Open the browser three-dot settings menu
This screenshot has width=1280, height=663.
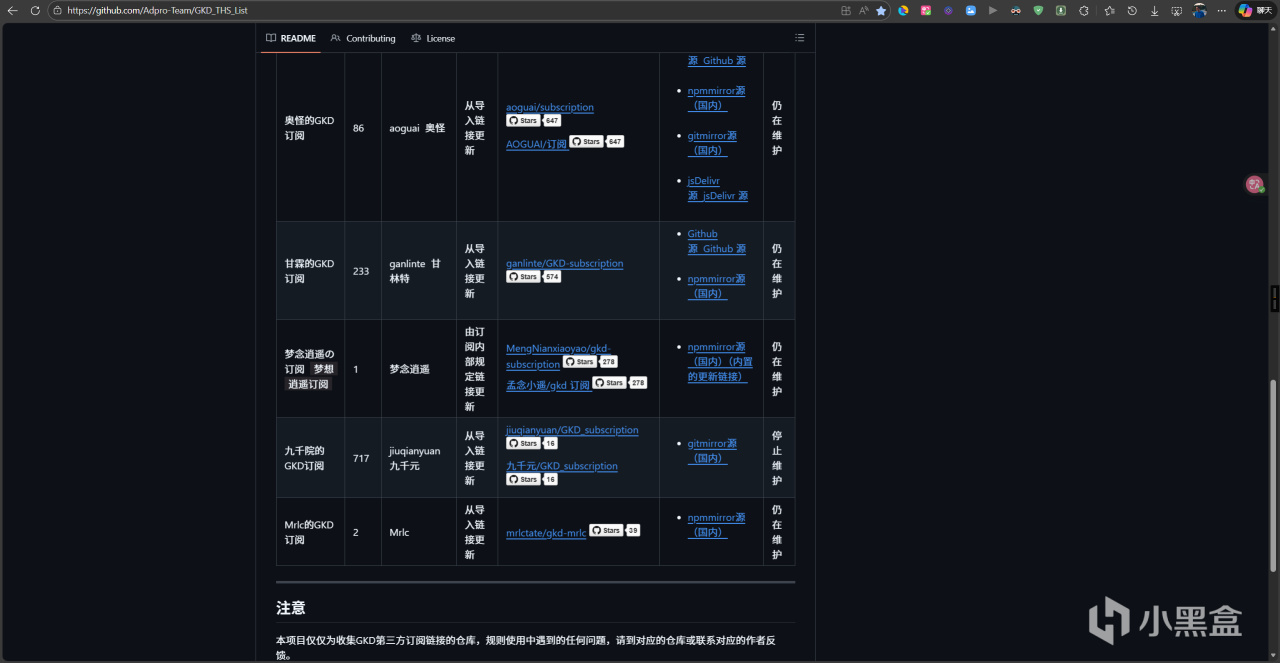[x=1221, y=10]
